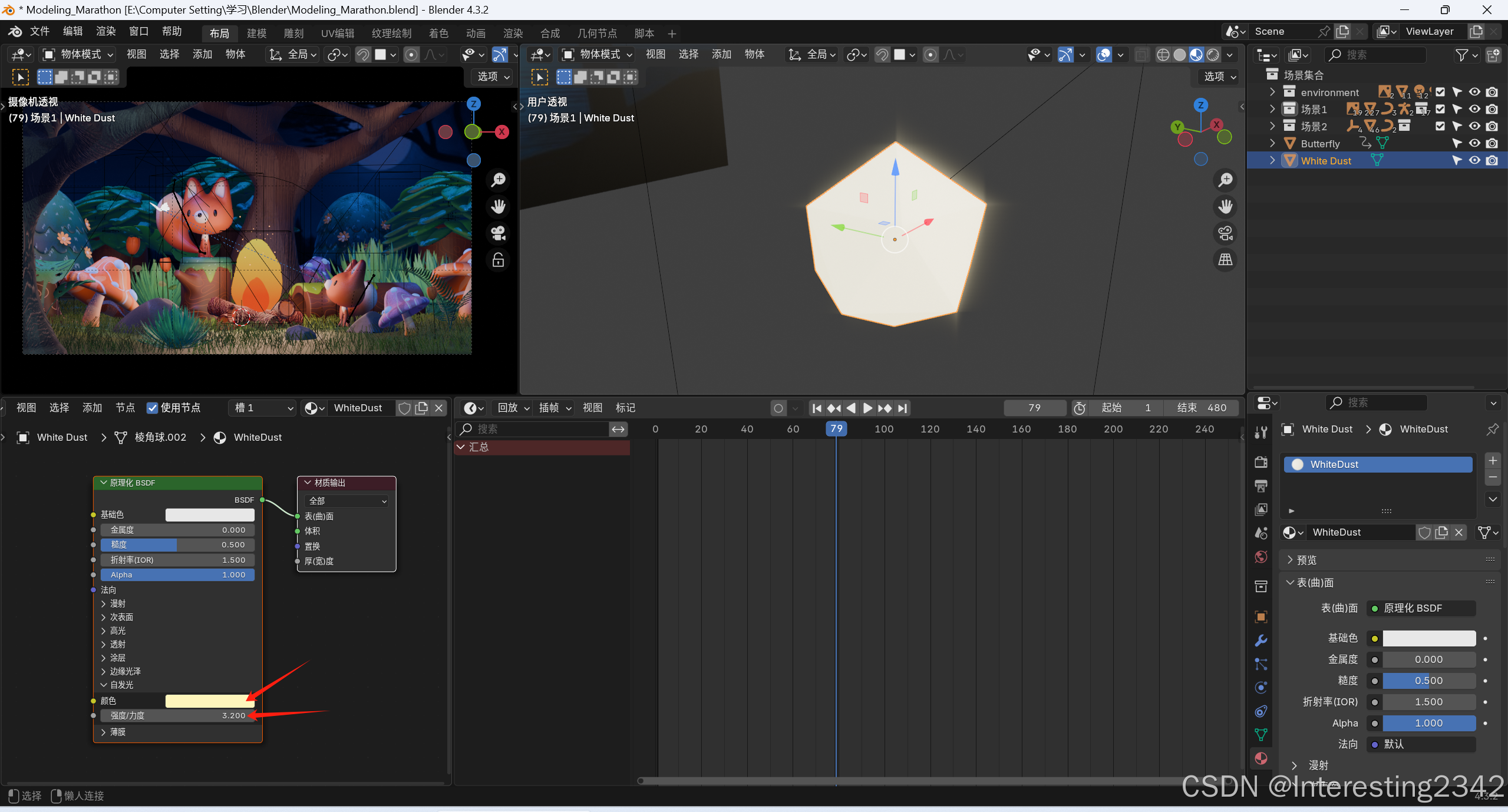Open the Modifiers wrench properties tab
Screen dimensions: 1508x812
(1261, 641)
